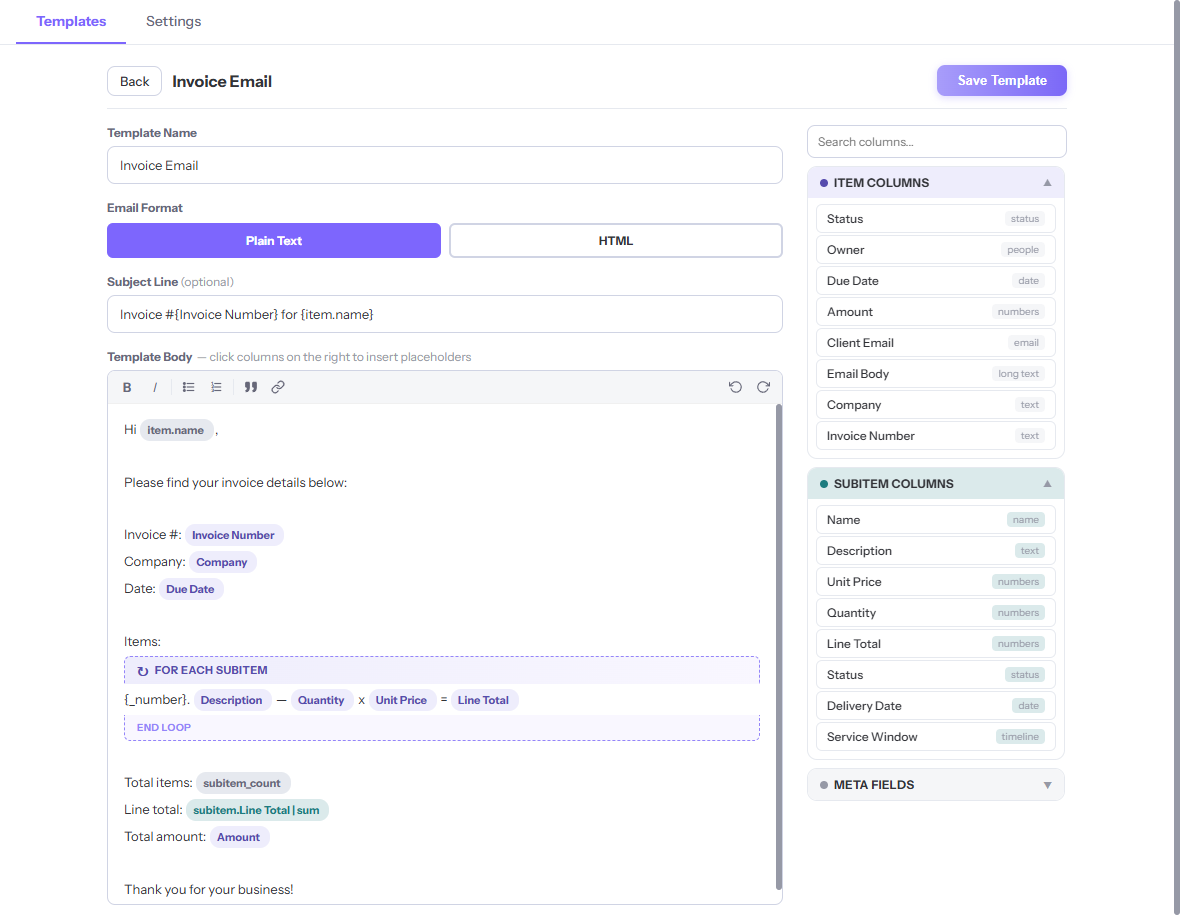Screen dimensions: 1180x920
Task: Insert the Amount column placeholder
Action: click(935, 311)
